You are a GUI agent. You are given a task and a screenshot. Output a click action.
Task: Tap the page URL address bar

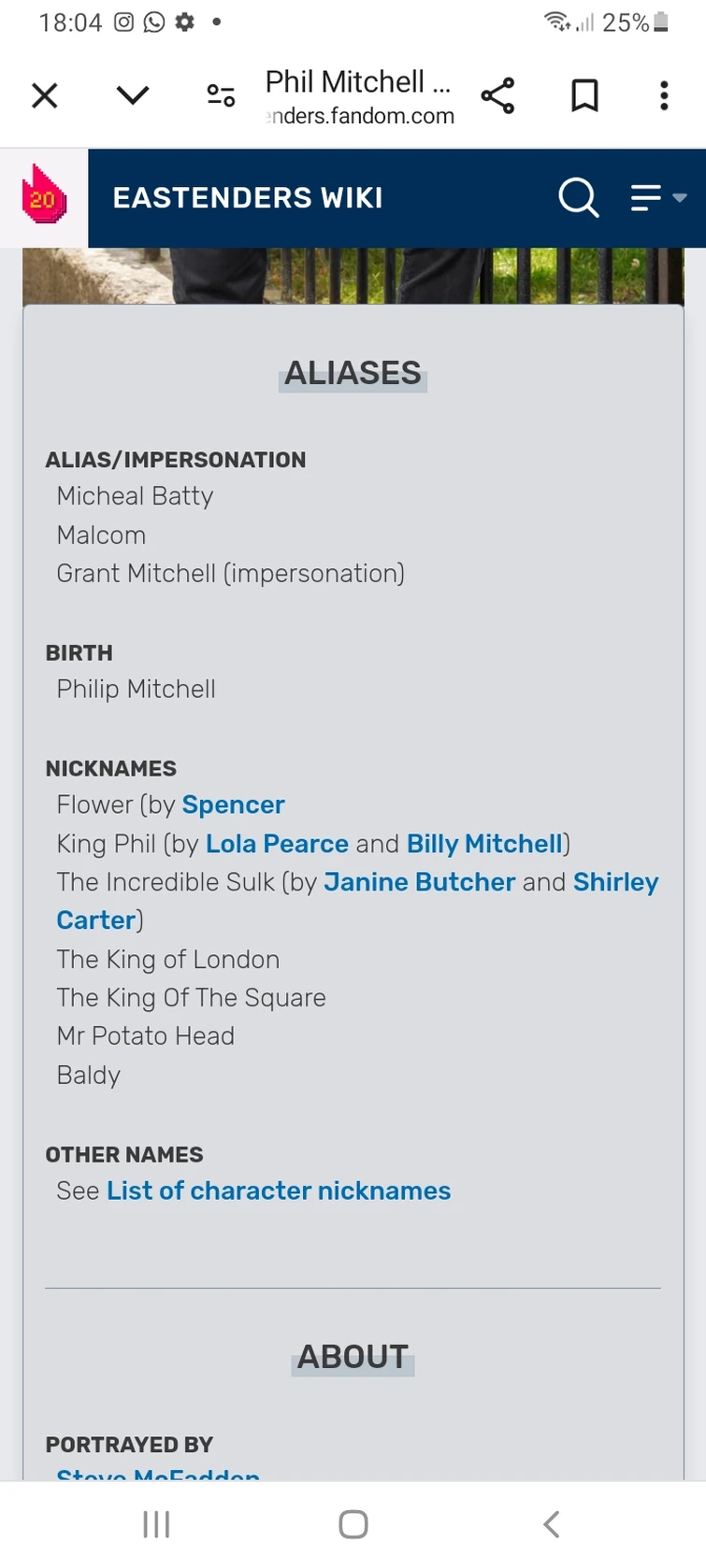coord(359,96)
